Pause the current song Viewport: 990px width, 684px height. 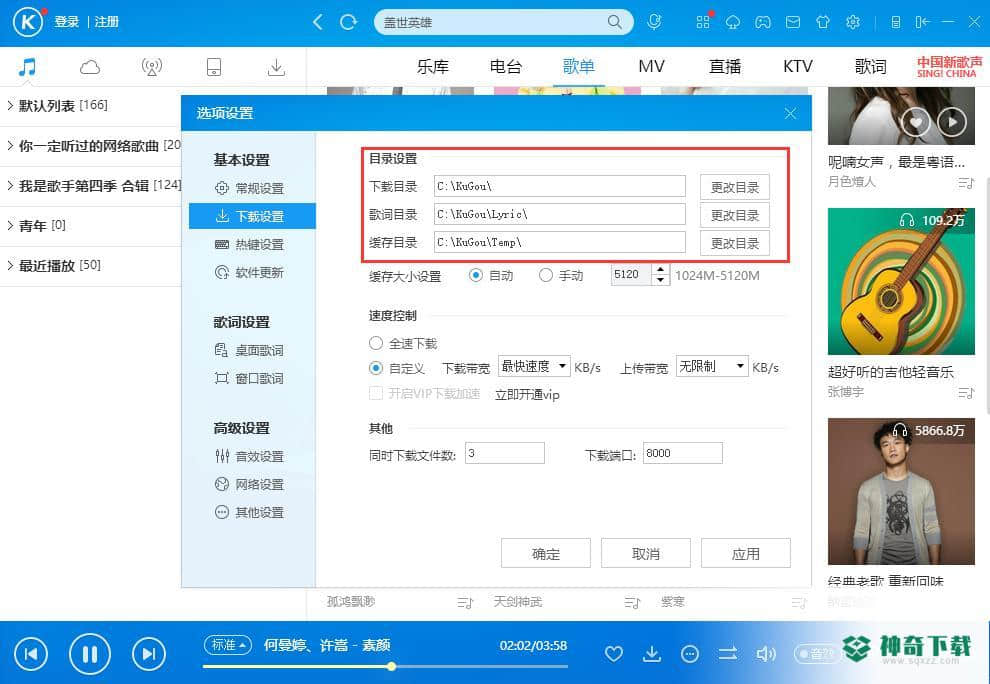[x=90, y=654]
